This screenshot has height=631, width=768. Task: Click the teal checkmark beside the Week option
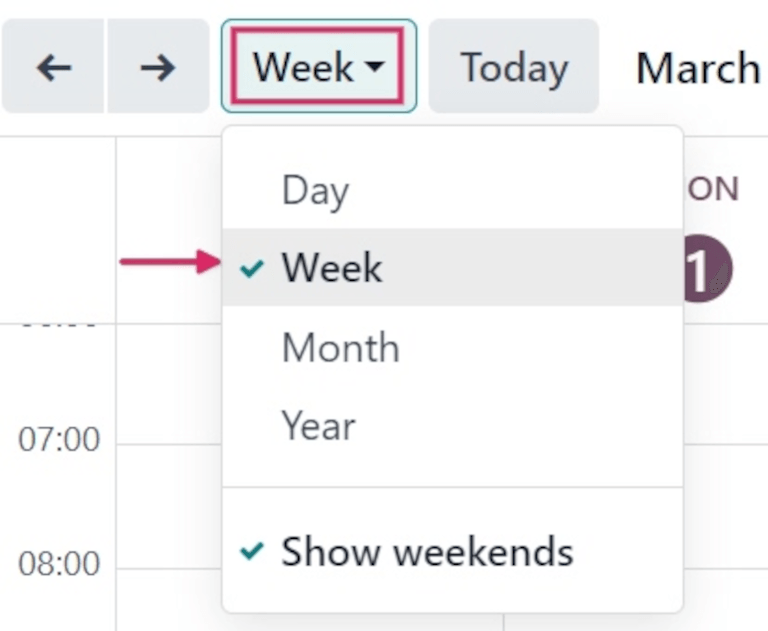(254, 268)
